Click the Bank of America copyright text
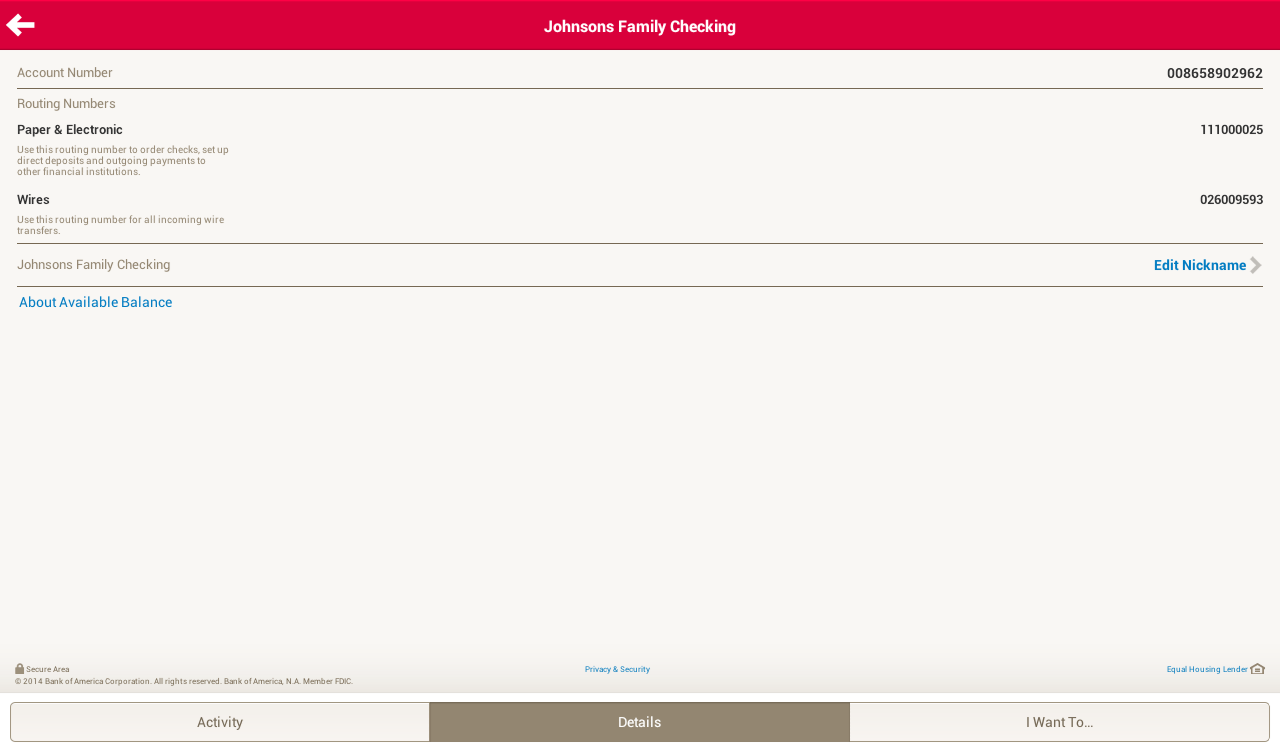1280x750 pixels. (x=184, y=681)
